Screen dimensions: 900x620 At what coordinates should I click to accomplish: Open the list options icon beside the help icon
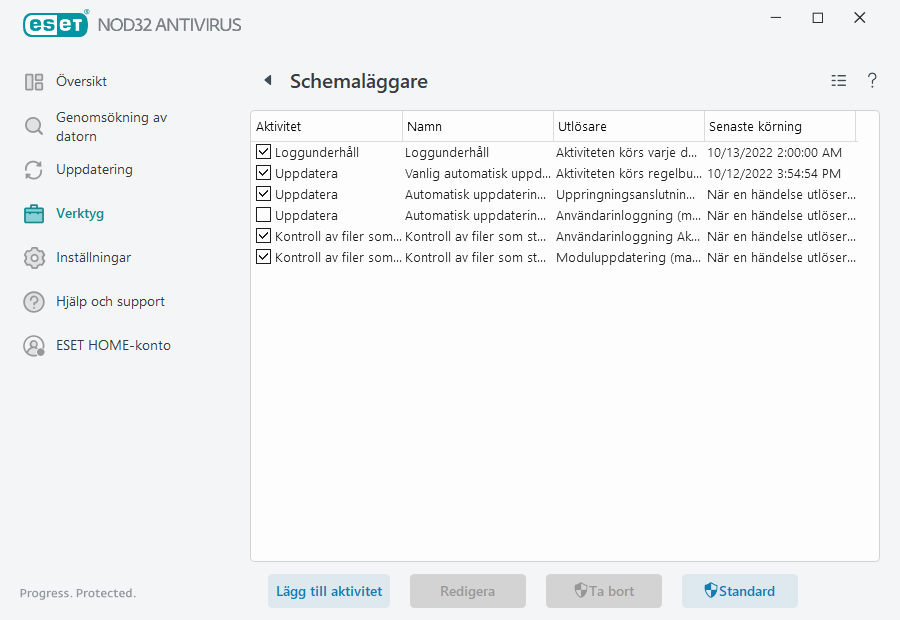tap(838, 81)
